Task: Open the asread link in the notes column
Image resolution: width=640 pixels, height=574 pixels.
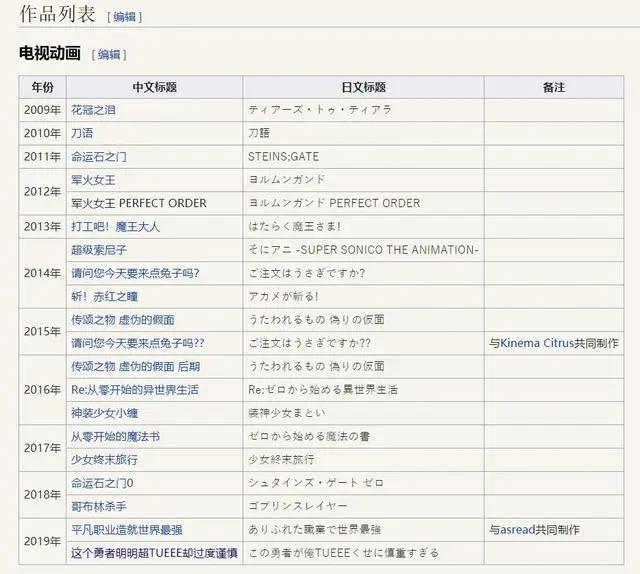Action: [x=518, y=530]
